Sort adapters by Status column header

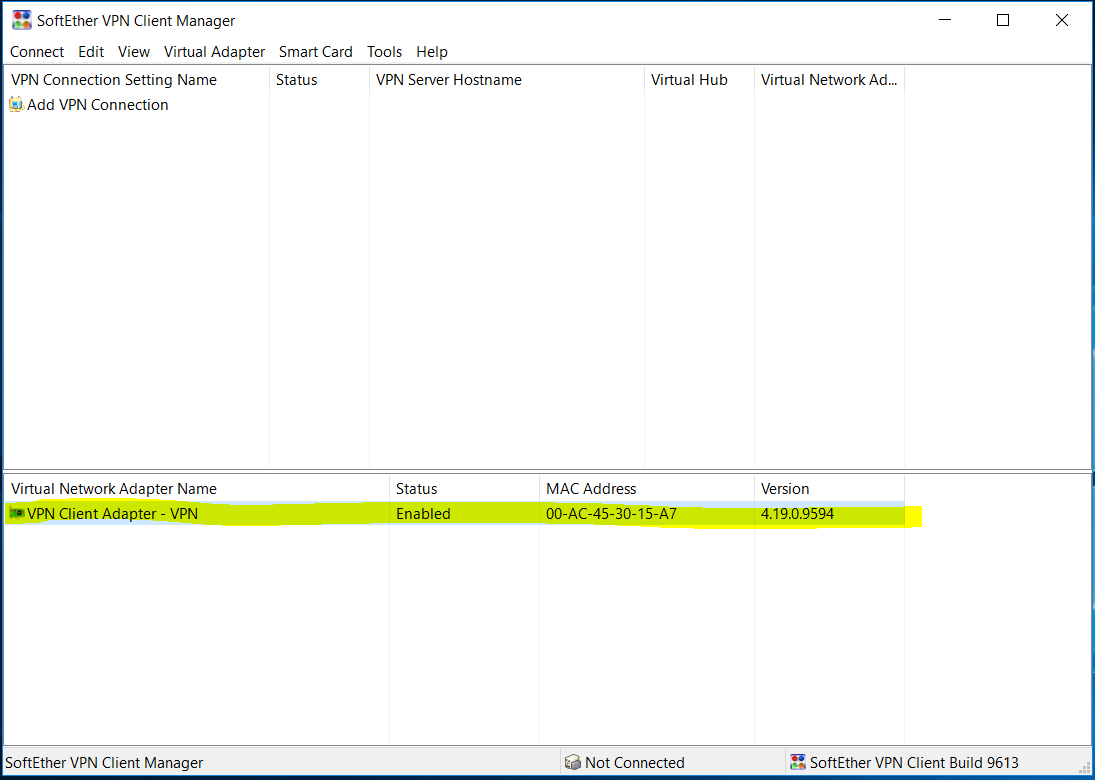coord(464,489)
